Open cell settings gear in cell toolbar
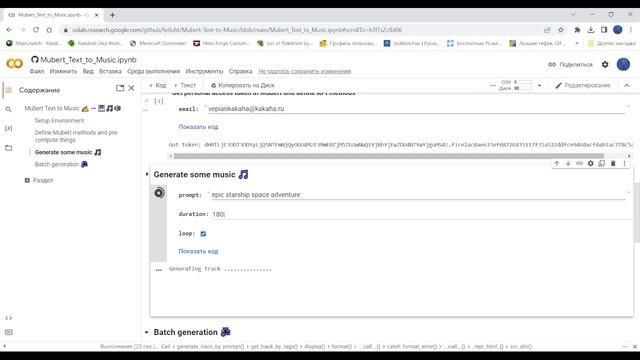 point(591,163)
